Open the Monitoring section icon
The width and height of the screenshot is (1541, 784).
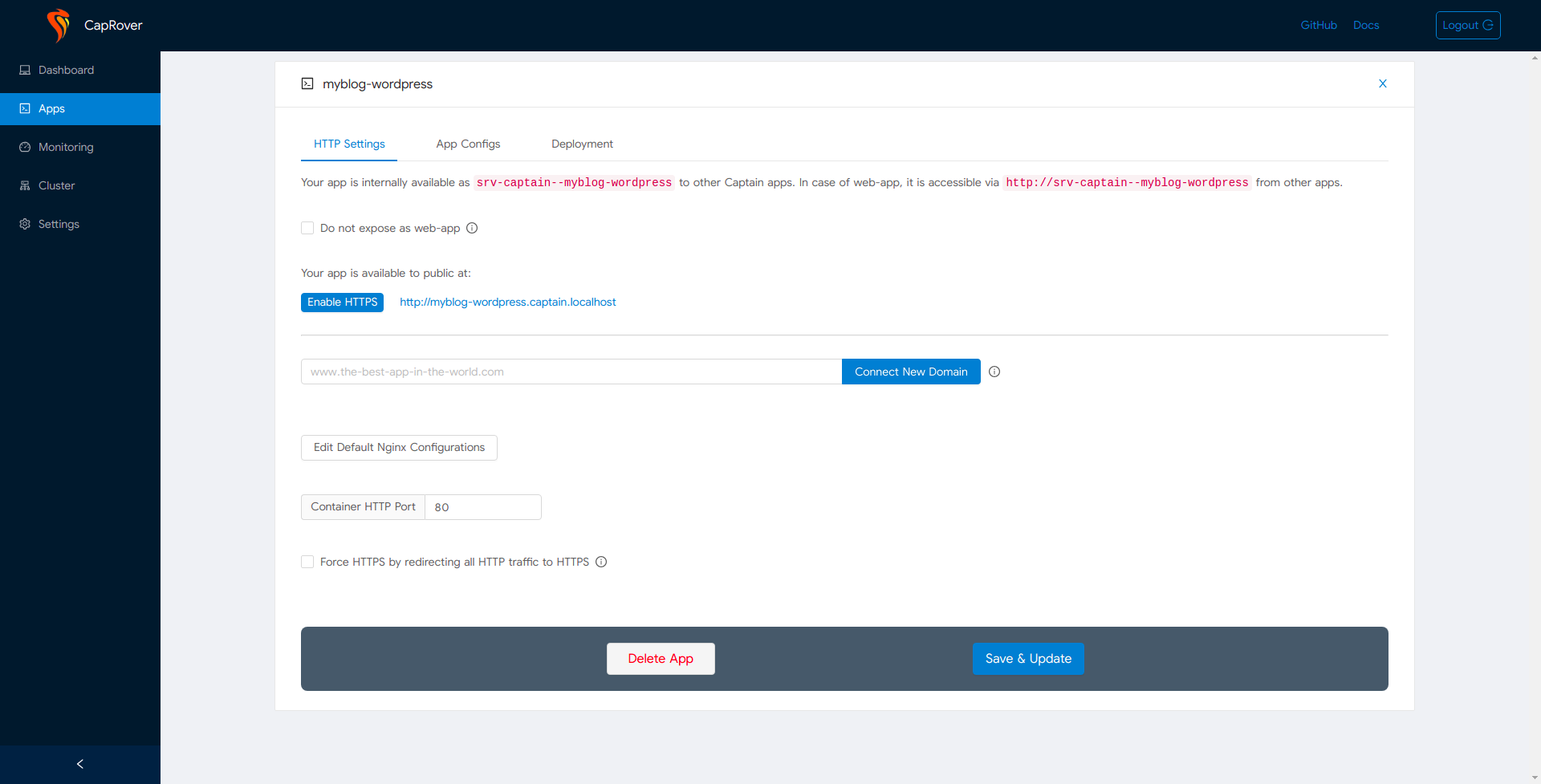point(24,147)
